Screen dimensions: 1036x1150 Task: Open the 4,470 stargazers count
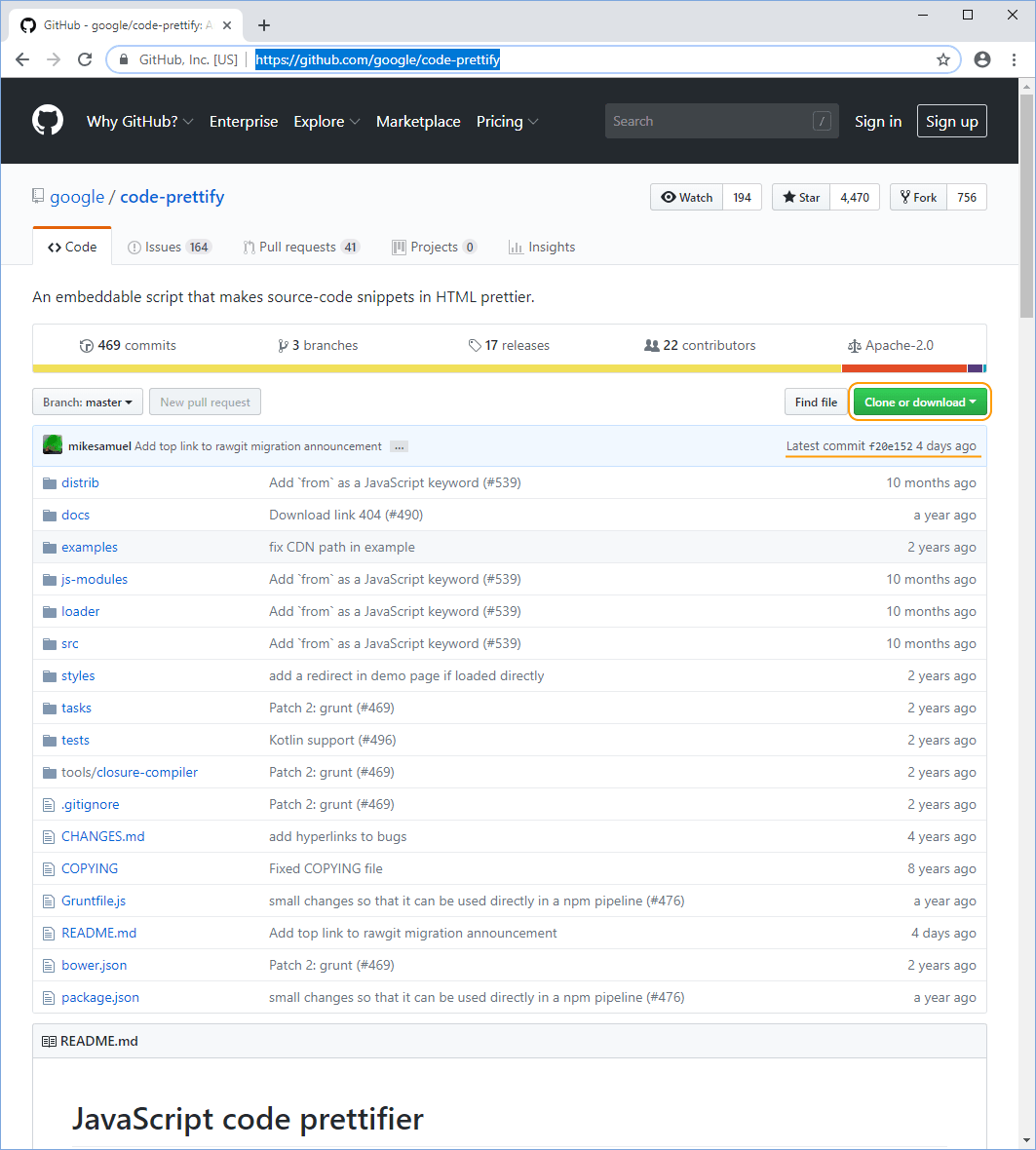click(x=855, y=197)
